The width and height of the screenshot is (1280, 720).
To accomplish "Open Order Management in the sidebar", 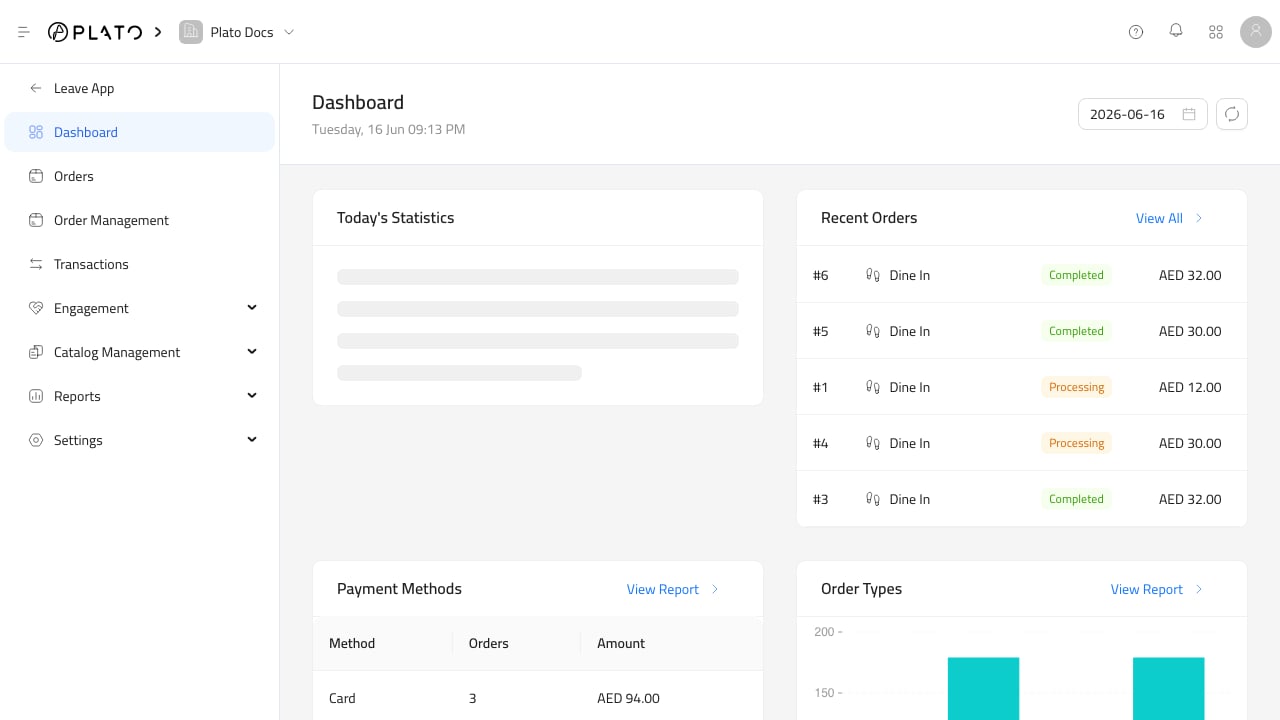I will click(140, 220).
